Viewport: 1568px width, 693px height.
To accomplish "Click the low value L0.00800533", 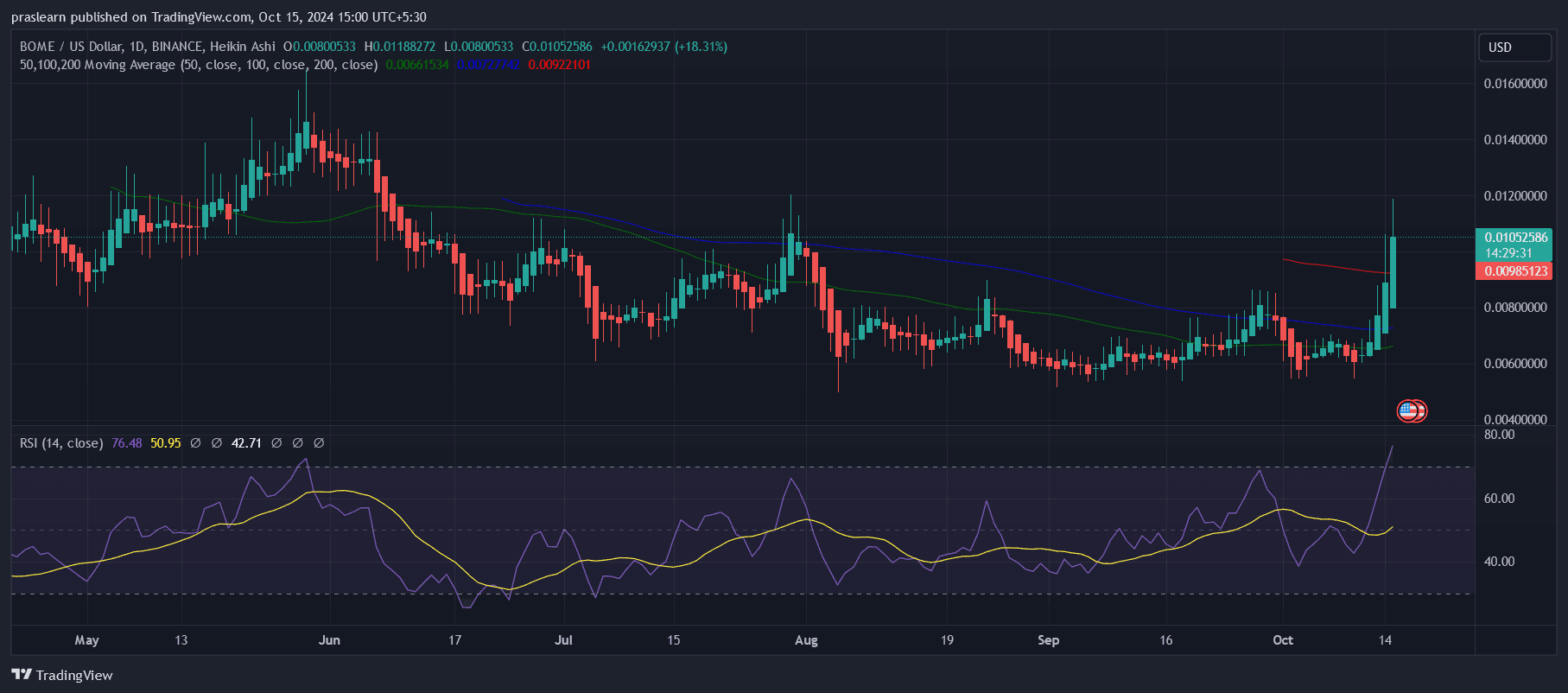I will pos(479,47).
